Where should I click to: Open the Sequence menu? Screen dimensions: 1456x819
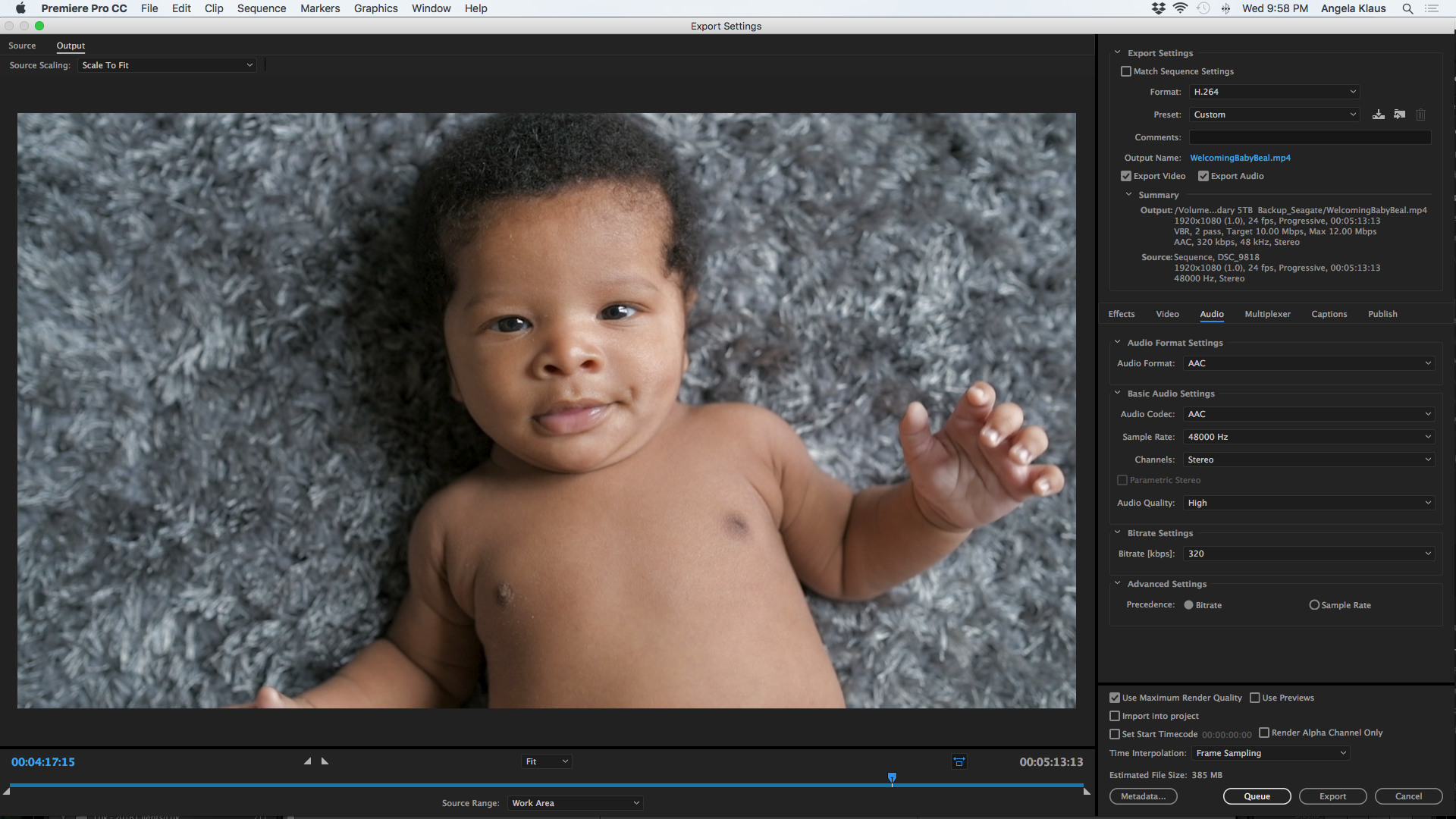pos(262,8)
